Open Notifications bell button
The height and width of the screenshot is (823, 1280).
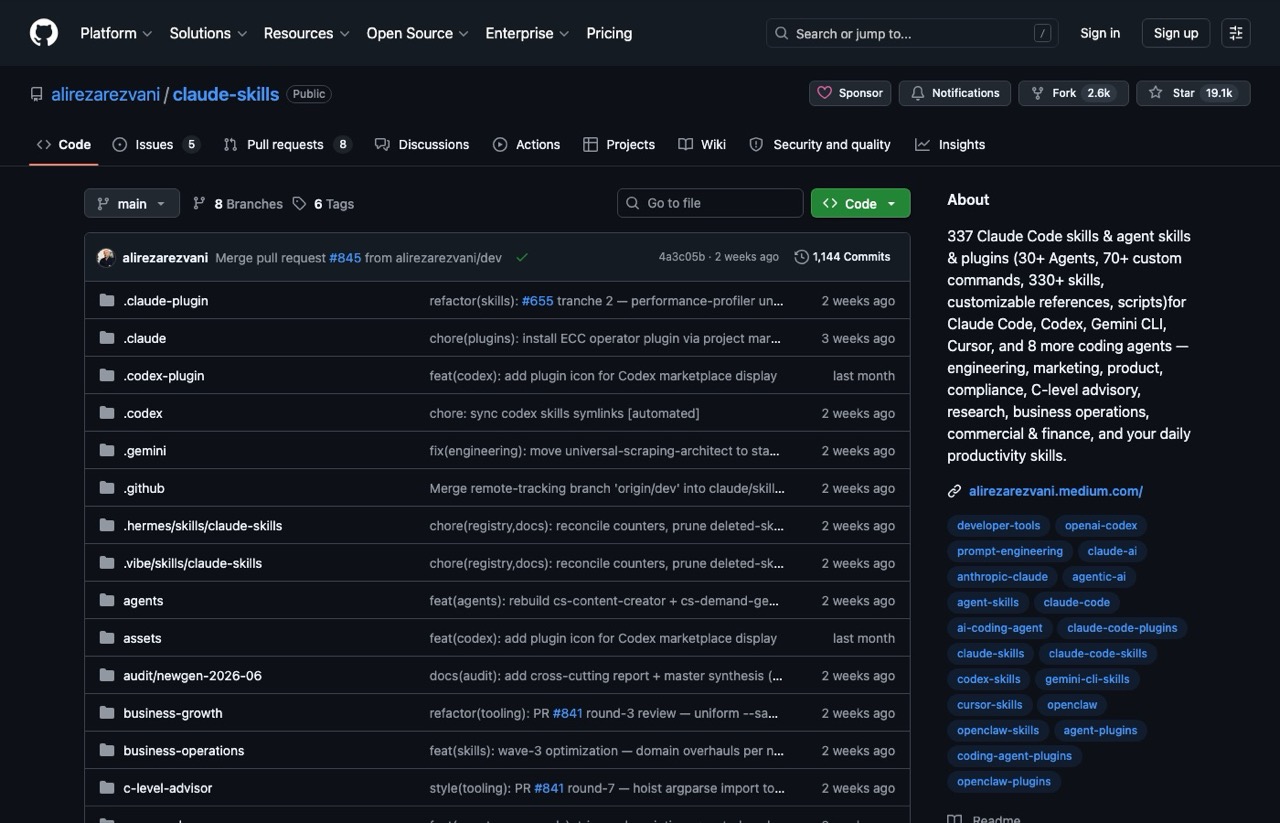pyautogui.click(x=955, y=93)
